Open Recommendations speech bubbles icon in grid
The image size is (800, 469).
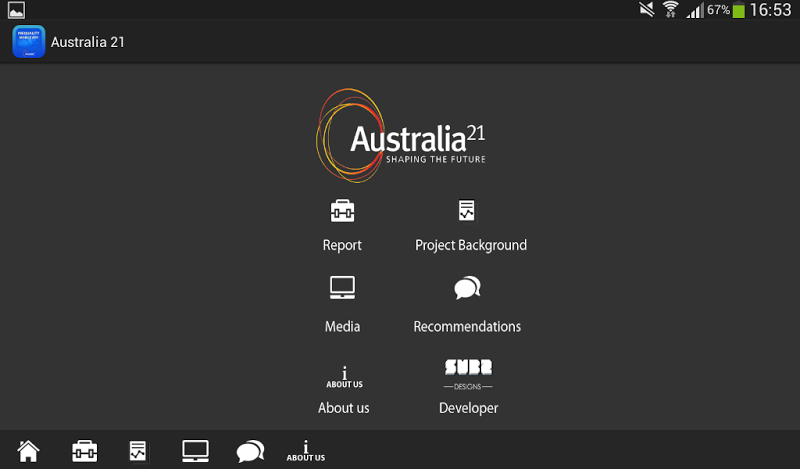(x=467, y=288)
